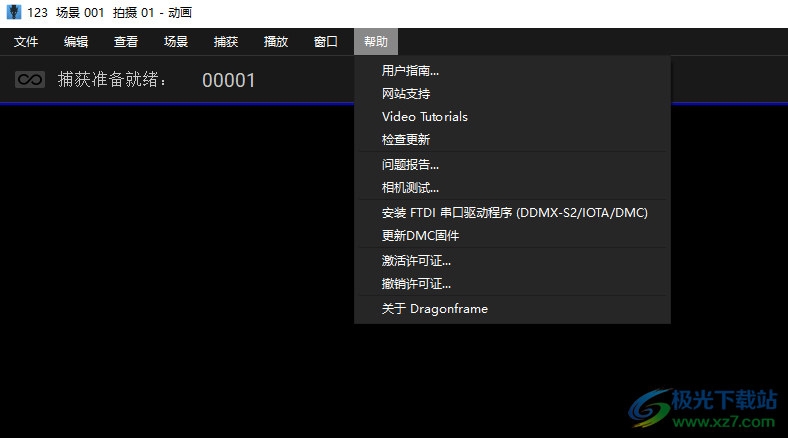Click the 捕获准备就绪 status label
This screenshot has height=438, width=788.
tap(112, 79)
